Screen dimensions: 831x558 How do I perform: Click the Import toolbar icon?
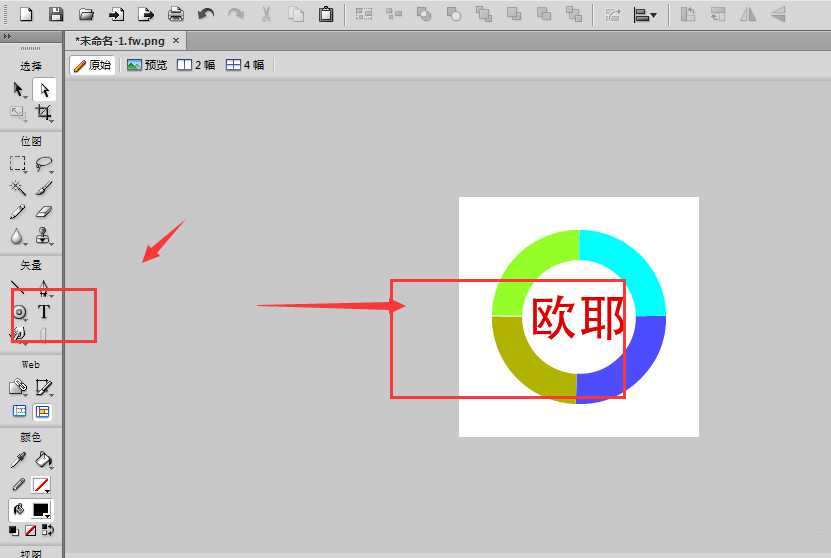pyautogui.click(x=116, y=14)
